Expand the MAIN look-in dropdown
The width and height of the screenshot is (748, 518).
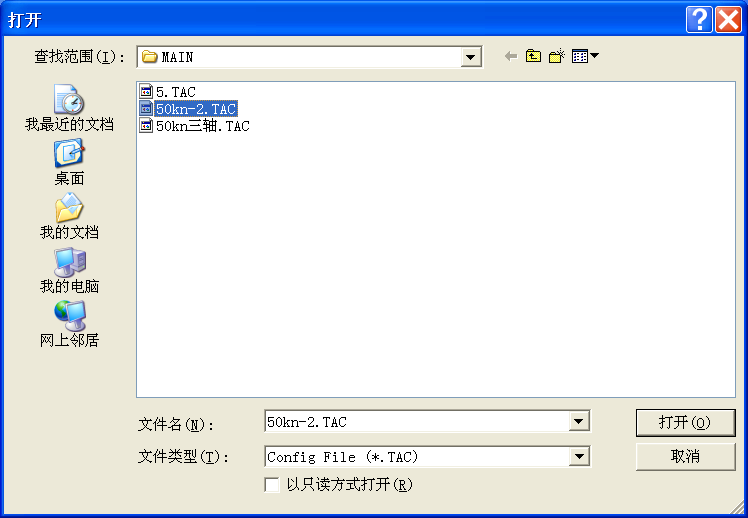click(470, 57)
